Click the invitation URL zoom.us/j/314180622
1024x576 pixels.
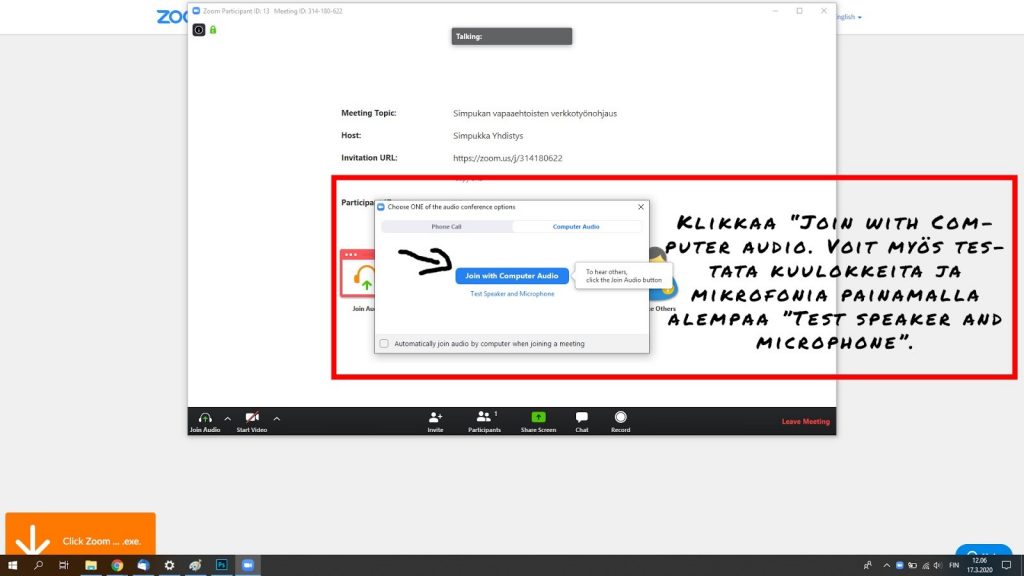coord(507,158)
